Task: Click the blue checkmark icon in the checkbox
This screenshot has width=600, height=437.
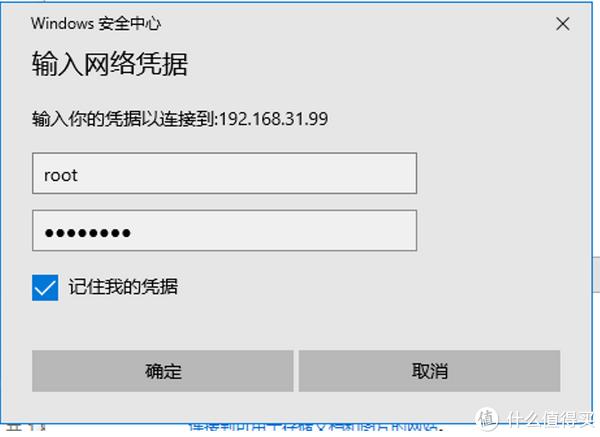Action: 45,287
